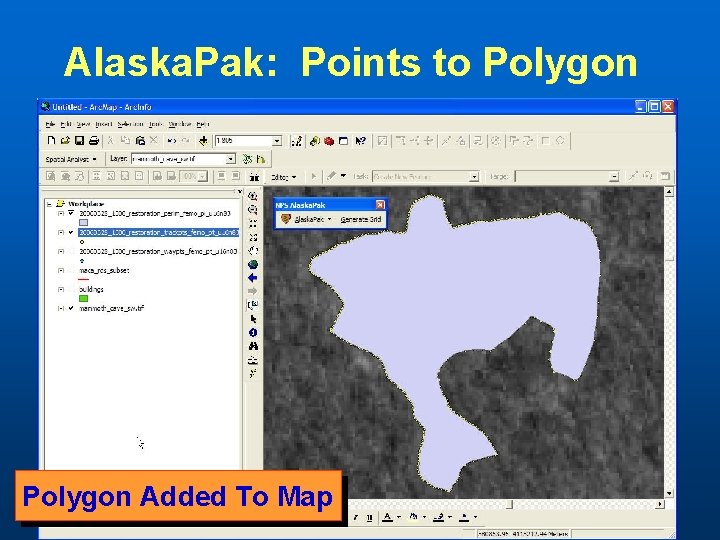Image resolution: width=720 pixels, height=540 pixels.
Task: Save the map with the floppy disk icon
Action: (79, 141)
